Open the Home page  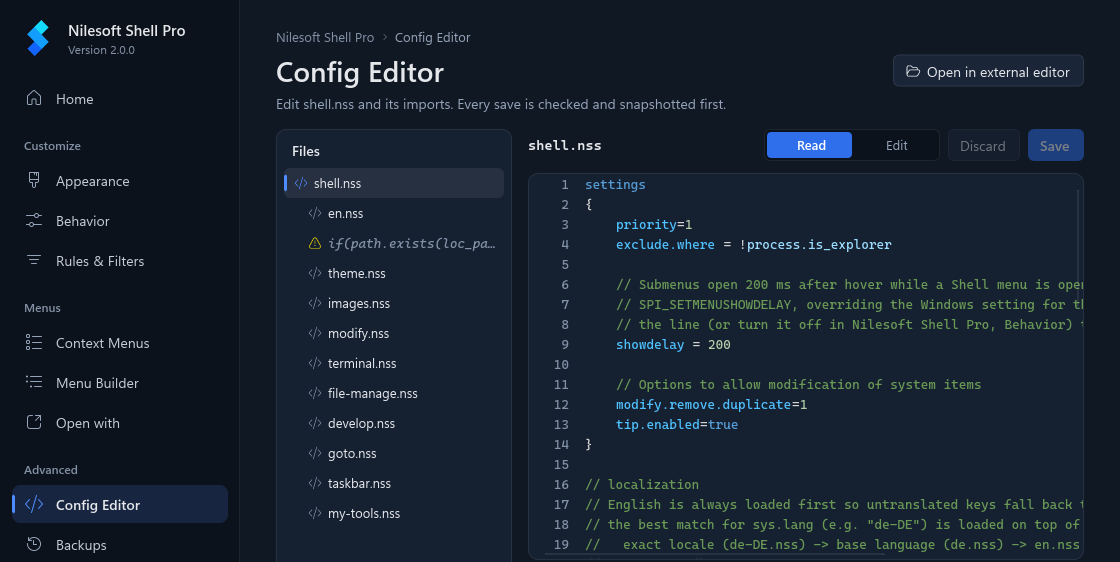coord(120,99)
